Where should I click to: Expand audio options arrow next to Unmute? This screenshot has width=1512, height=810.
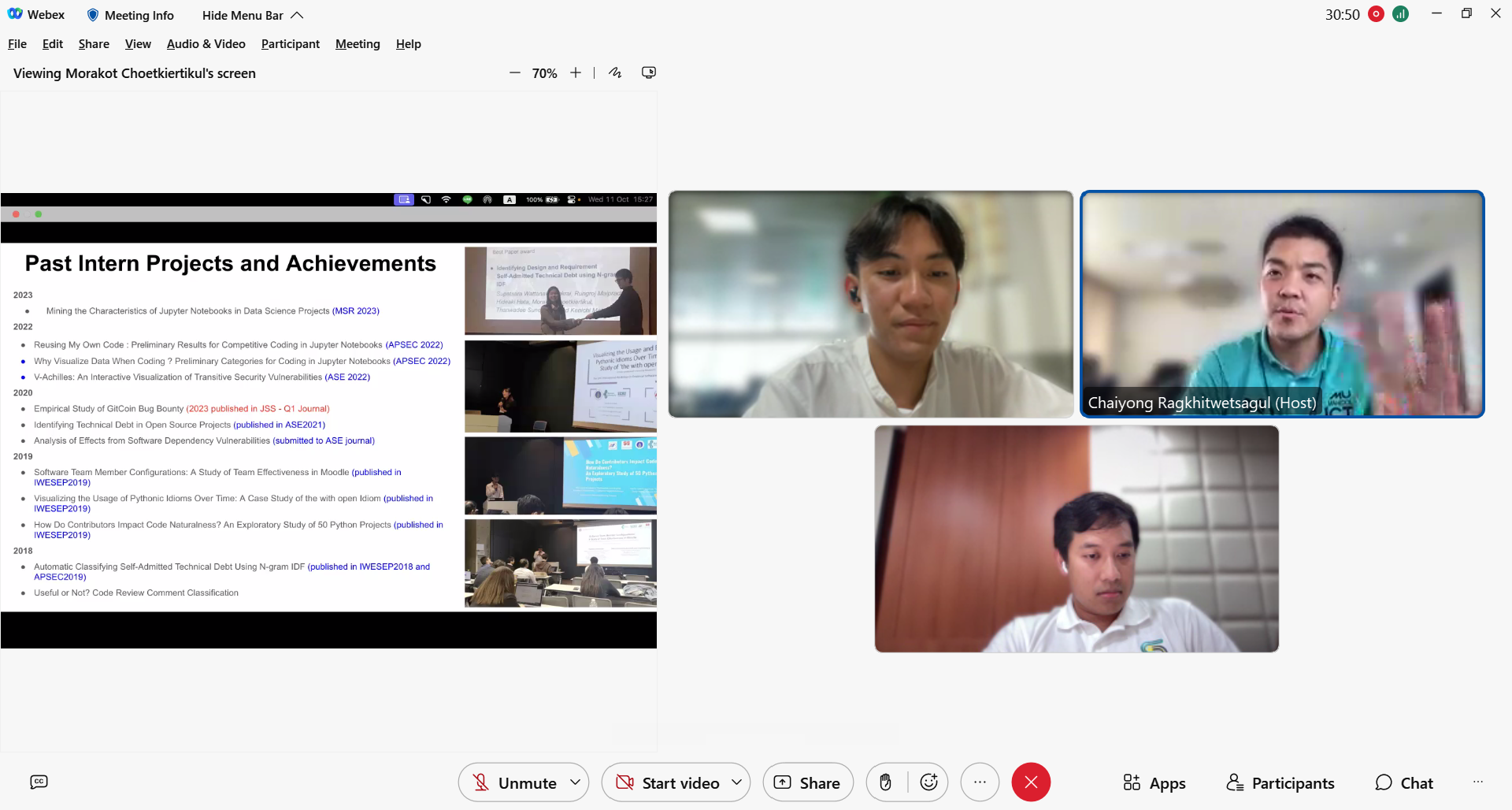[576, 782]
